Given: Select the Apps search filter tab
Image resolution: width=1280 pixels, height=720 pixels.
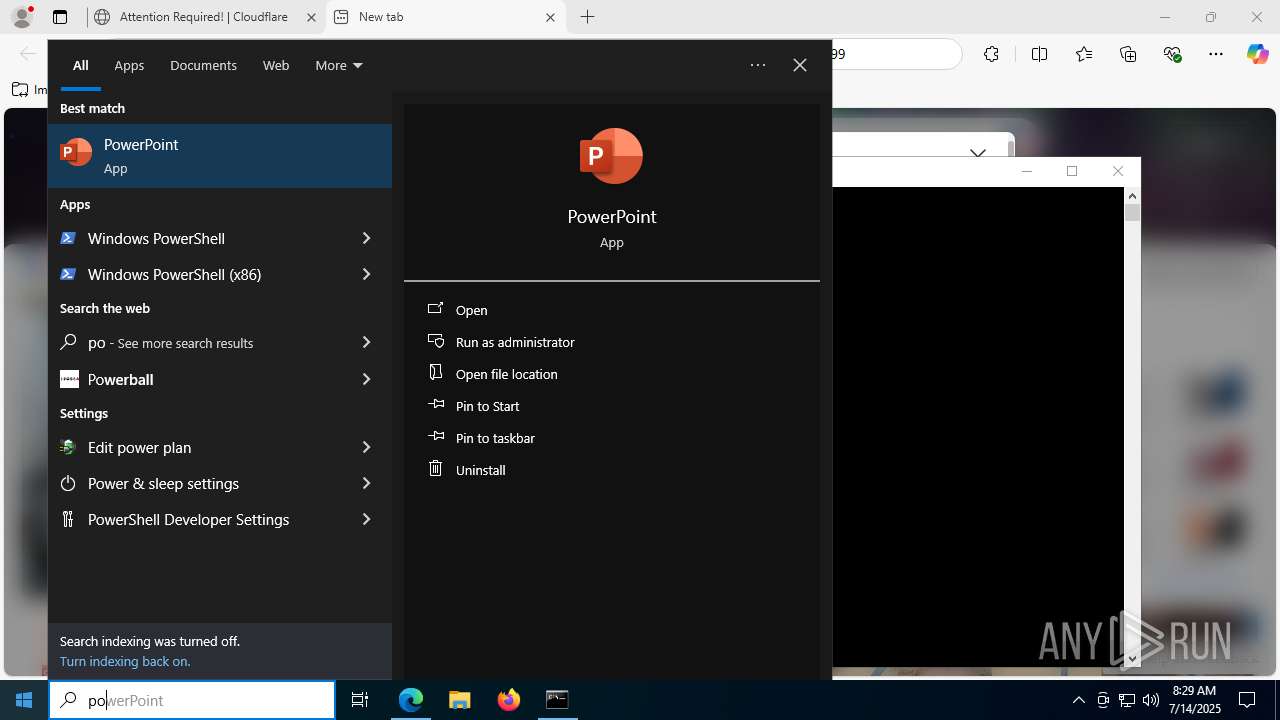Looking at the screenshot, I should click(x=129, y=65).
